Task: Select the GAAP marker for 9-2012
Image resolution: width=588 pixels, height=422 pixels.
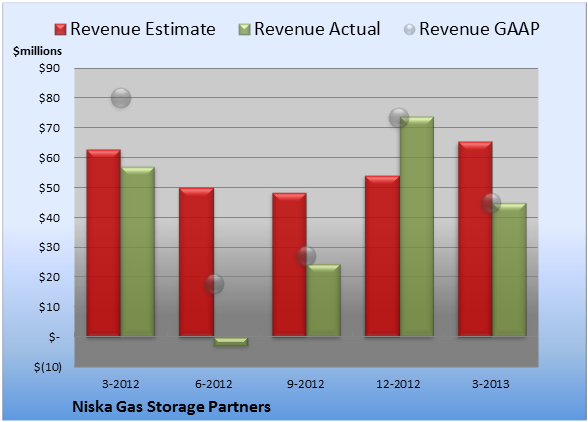Action: point(306,256)
